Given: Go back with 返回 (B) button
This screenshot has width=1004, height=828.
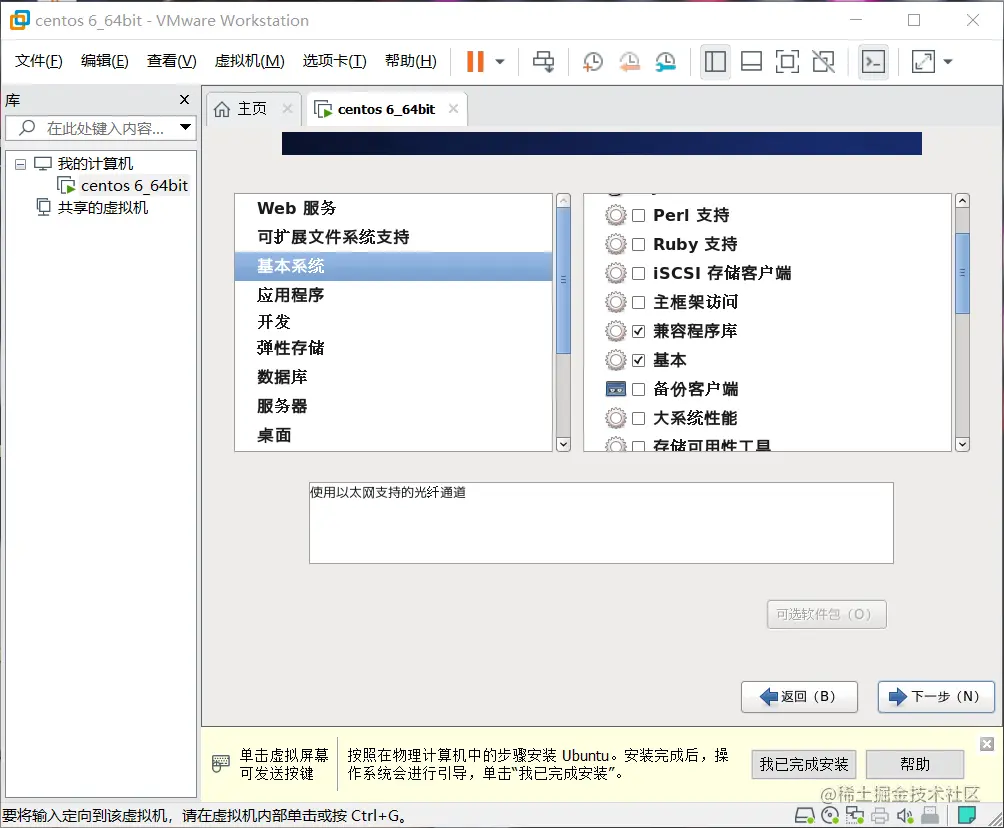Looking at the screenshot, I should point(799,697).
